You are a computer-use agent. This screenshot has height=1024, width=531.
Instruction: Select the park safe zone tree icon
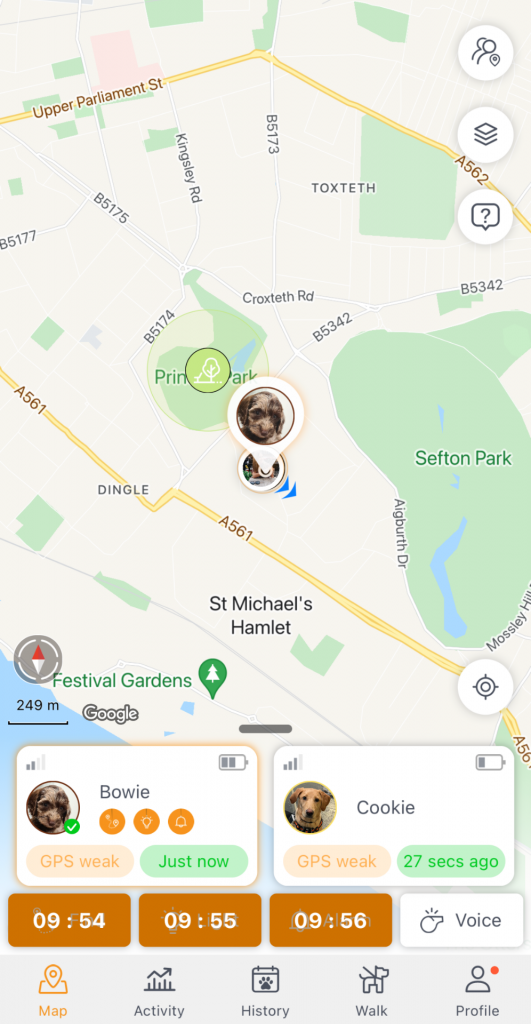(x=208, y=370)
